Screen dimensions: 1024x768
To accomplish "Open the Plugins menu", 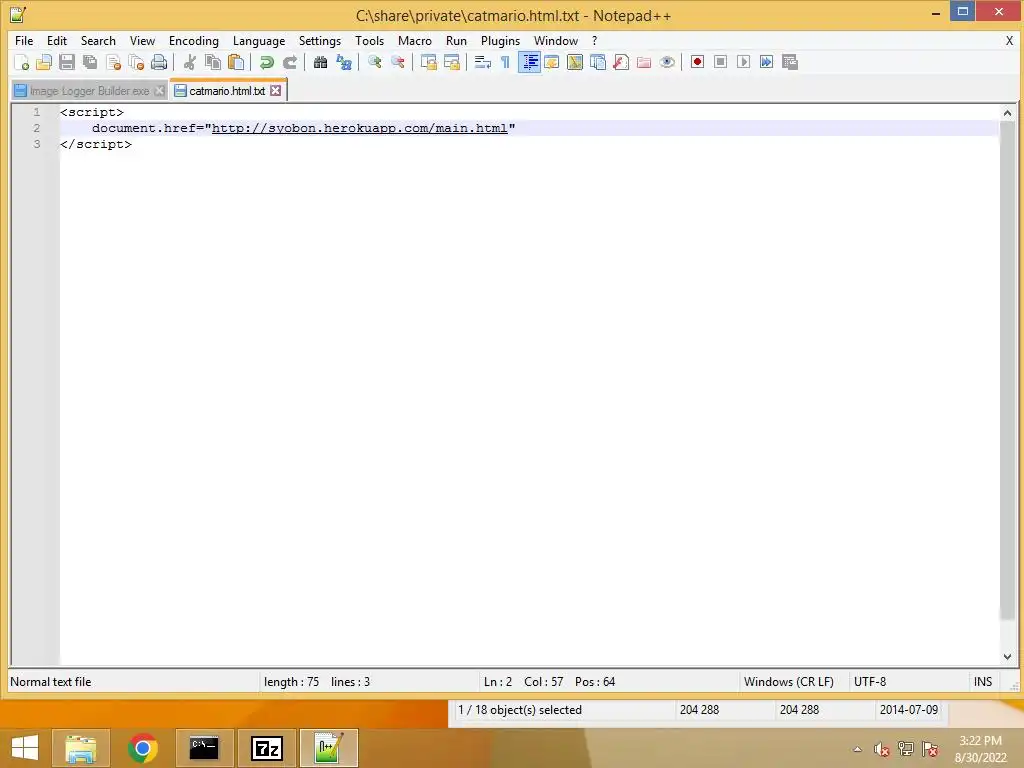I will pos(500,40).
